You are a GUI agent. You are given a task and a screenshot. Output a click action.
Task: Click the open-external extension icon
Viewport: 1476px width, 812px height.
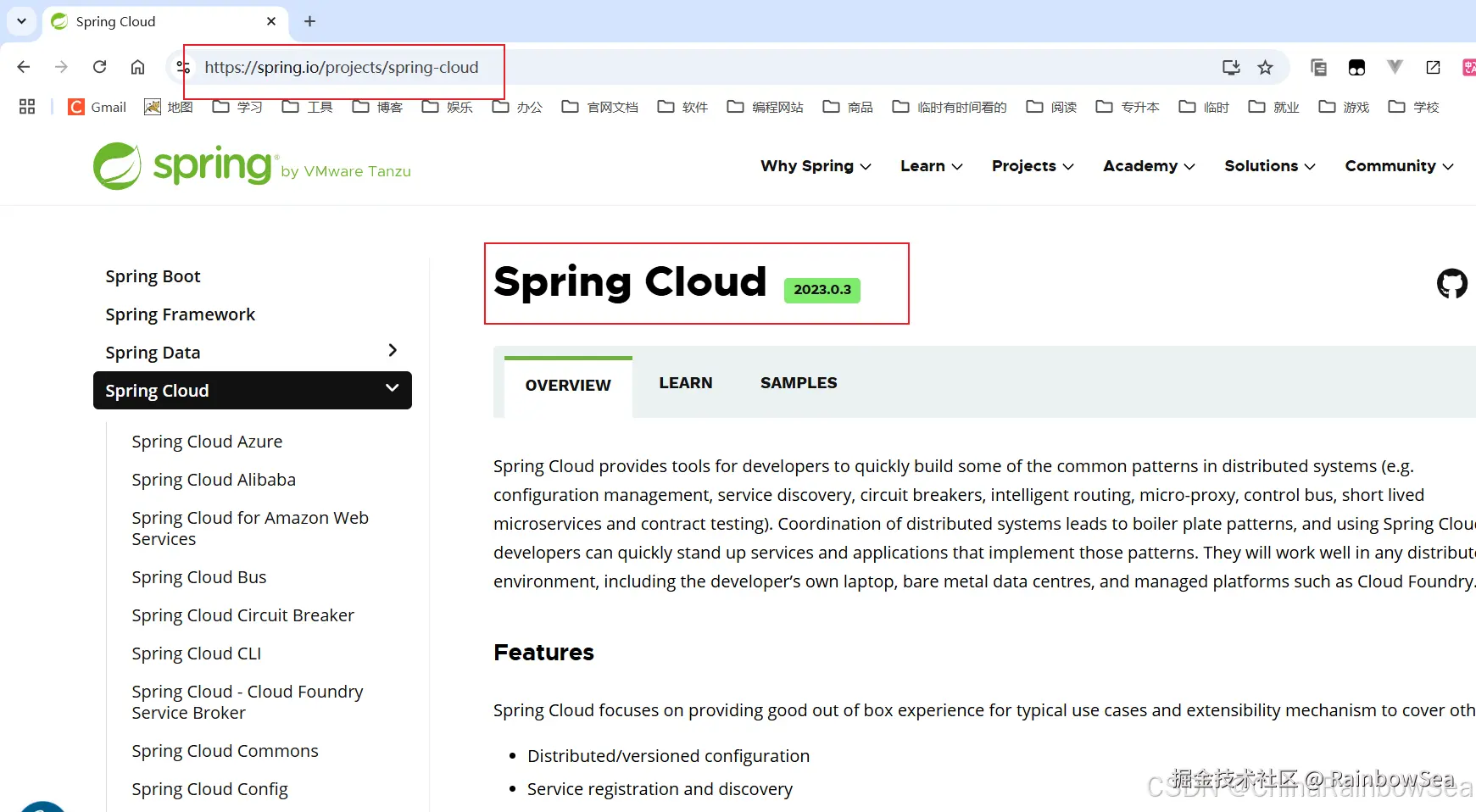point(1433,67)
